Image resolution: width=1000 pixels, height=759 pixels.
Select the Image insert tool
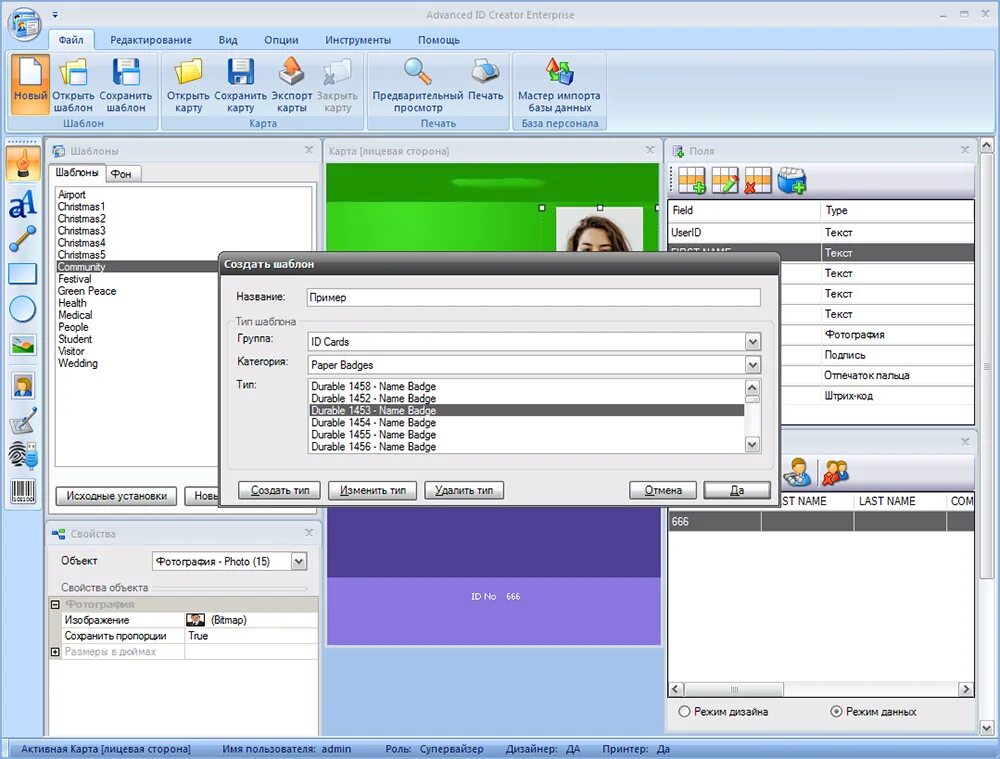tap(23, 344)
